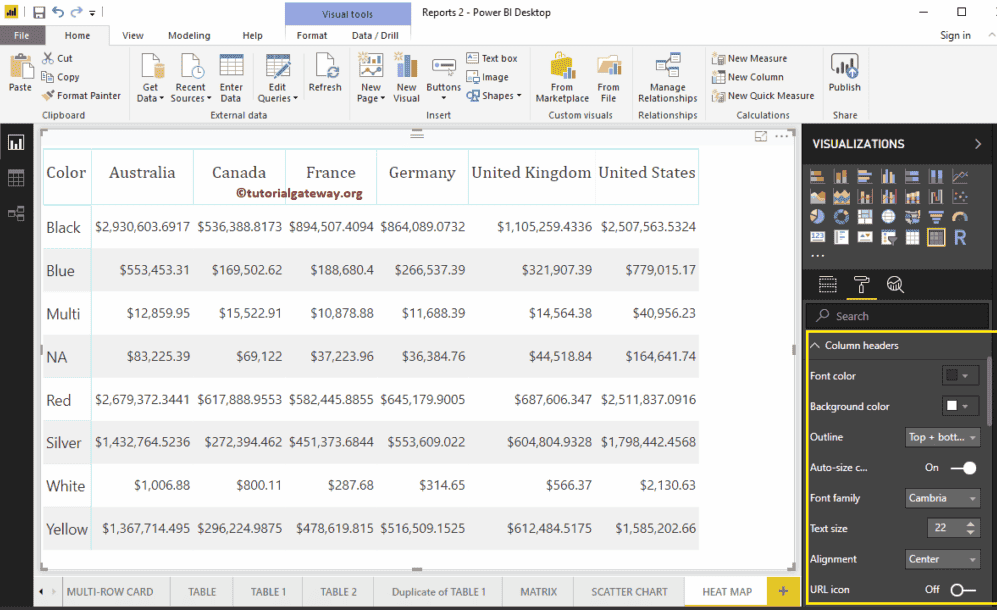Select the Pie chart visual icon
Viewport: 997px width, 610px height.
[x=816, y=216]
